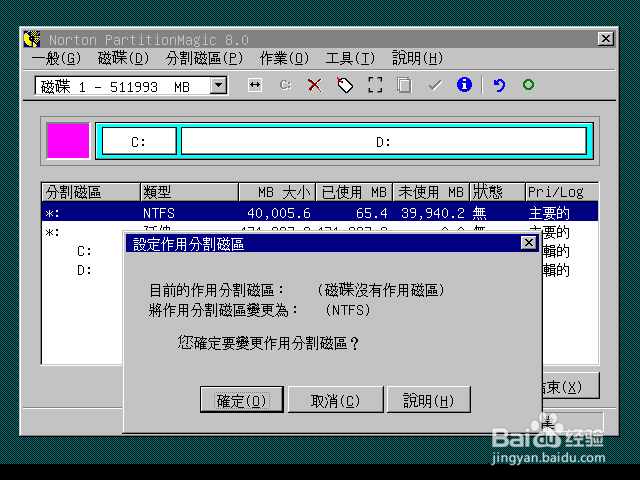Select the C: partition in the disk map
Image resolution: width=640 pixels, height=480 pixels.
tap(139, 141)
